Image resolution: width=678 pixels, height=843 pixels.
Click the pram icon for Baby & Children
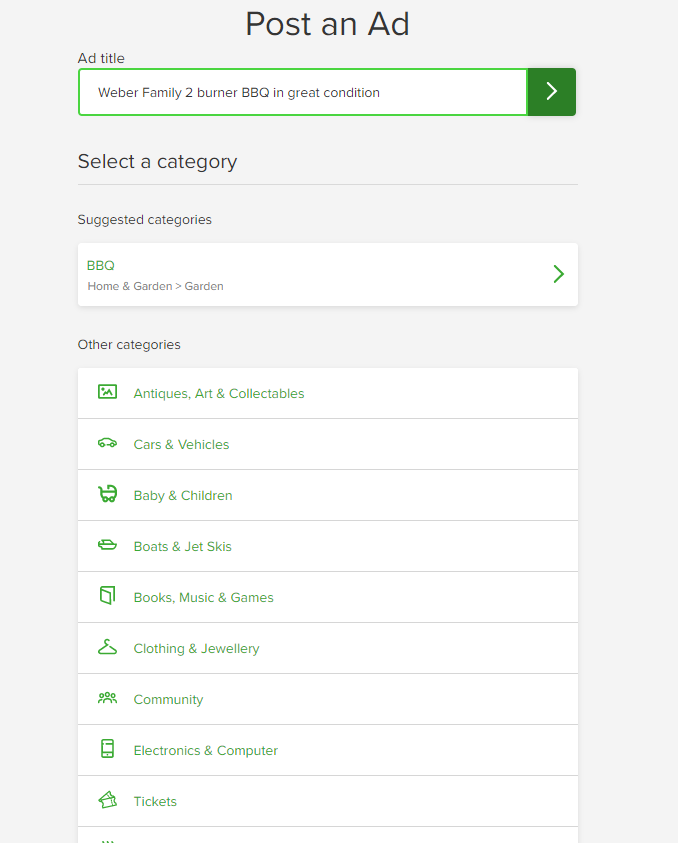[x=108, y=494]
